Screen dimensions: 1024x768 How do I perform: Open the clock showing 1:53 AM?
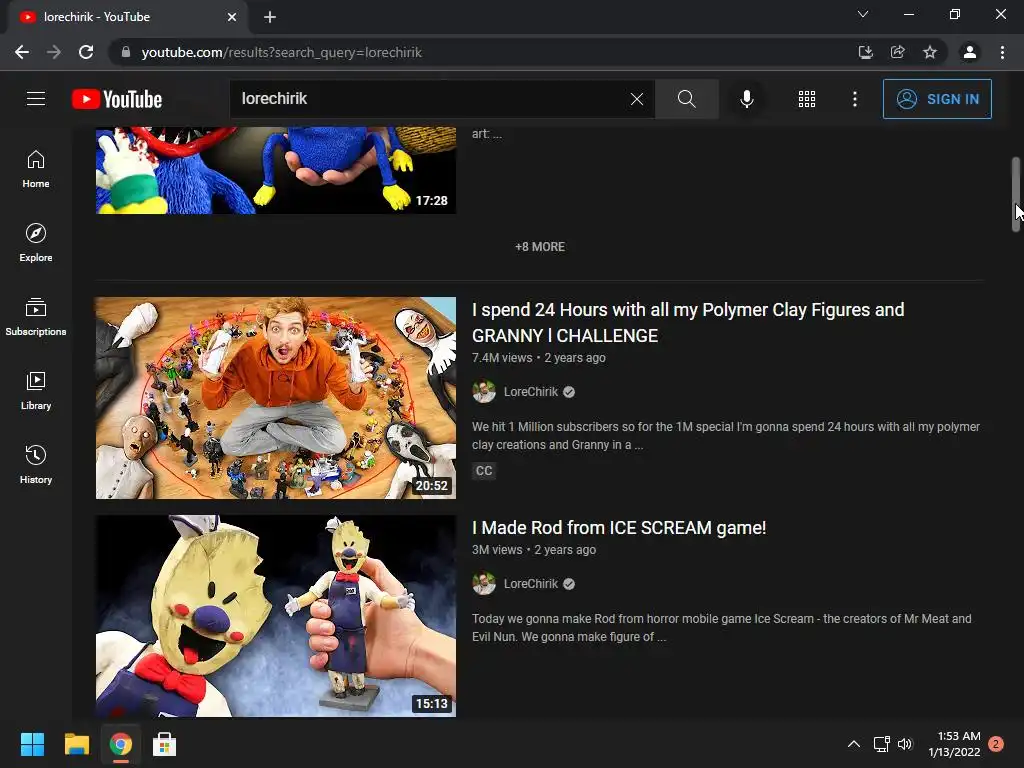[954, 744]
